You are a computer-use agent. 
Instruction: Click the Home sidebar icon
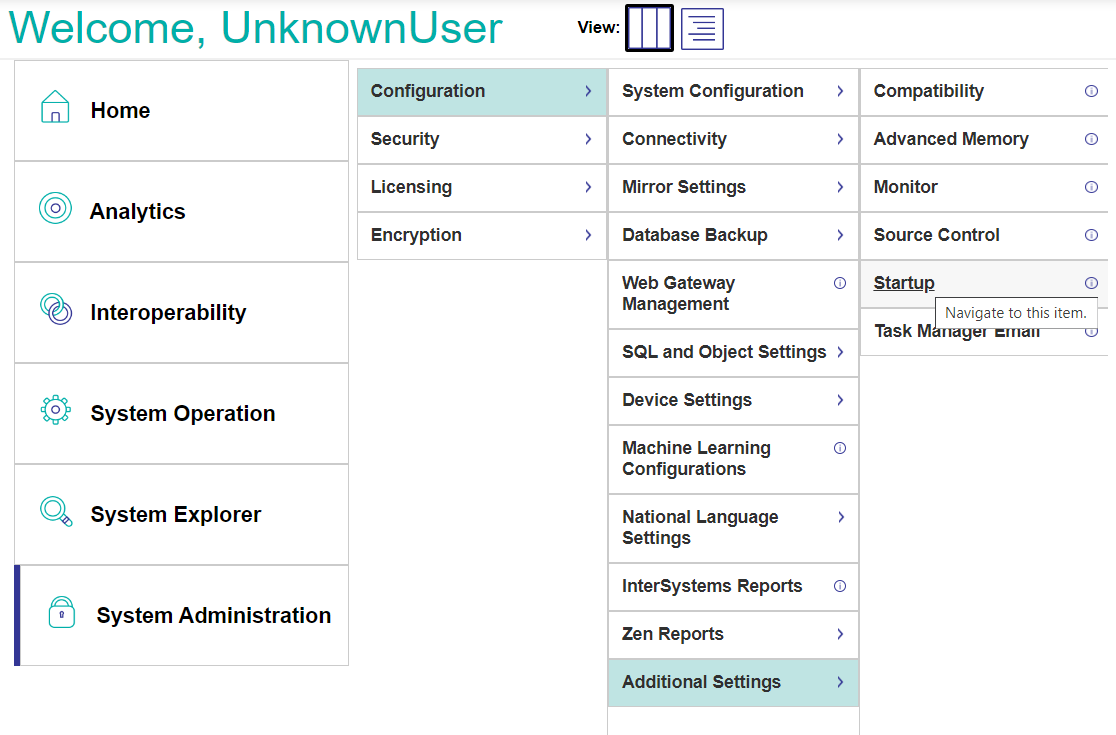pos(55,108)
